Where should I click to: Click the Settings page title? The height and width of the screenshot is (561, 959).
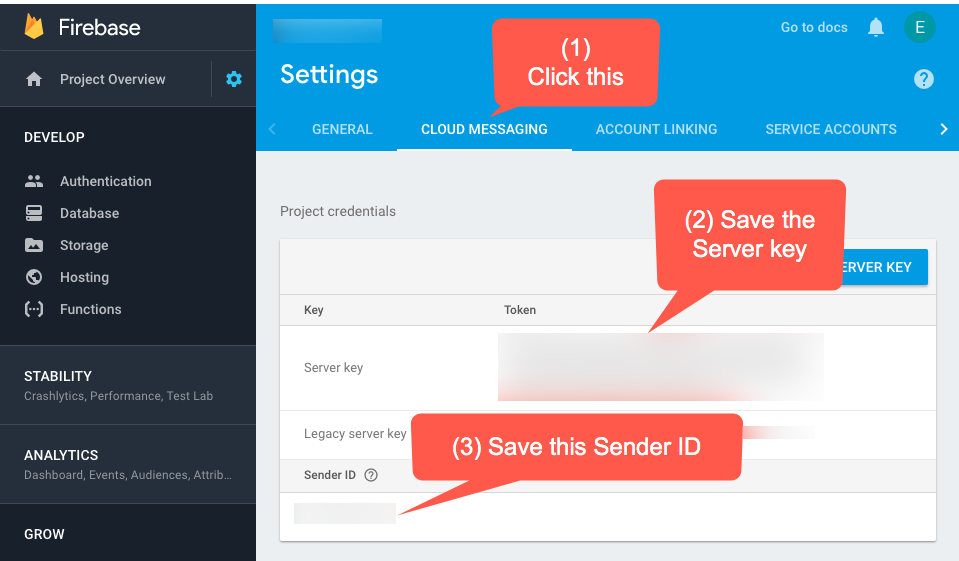click(329, 75)
